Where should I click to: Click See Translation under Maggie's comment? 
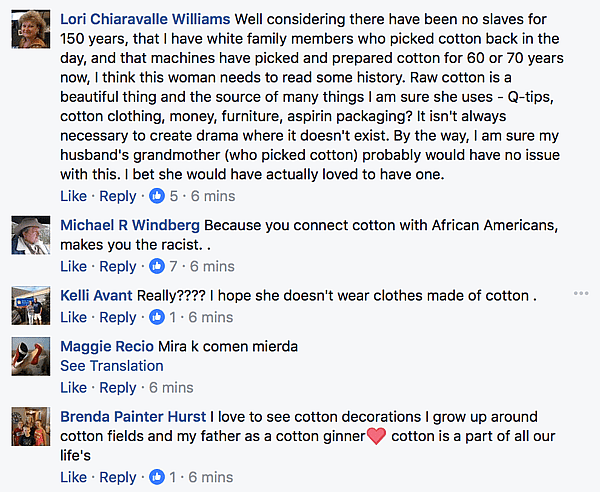(111, 366)
